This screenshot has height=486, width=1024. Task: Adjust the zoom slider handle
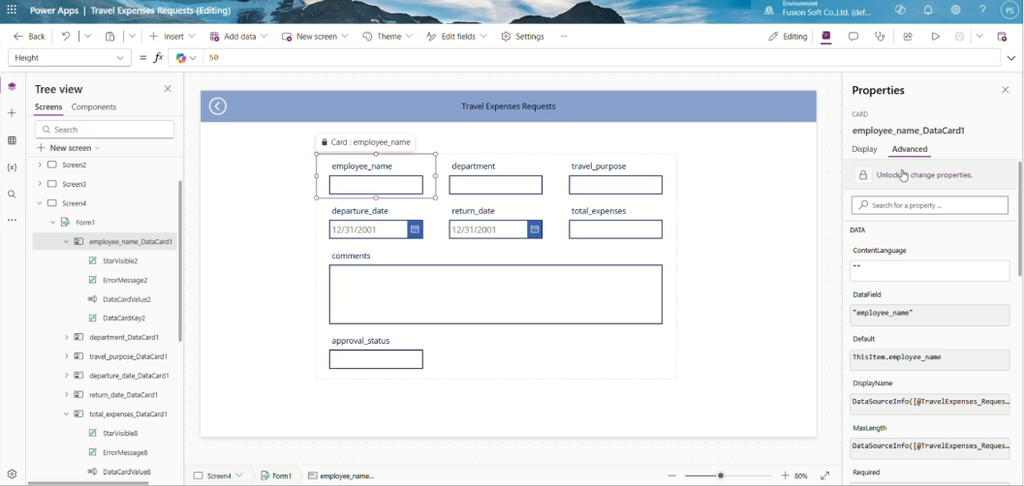pyautogui.click(x=720, y=476)
